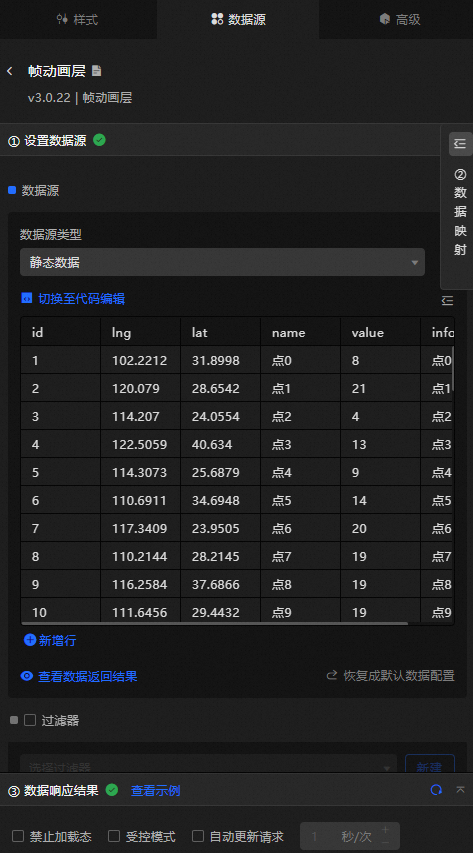Open 查看数据返回结果 link
Viewport: 473px width, 853px height.
click(88, 676)
